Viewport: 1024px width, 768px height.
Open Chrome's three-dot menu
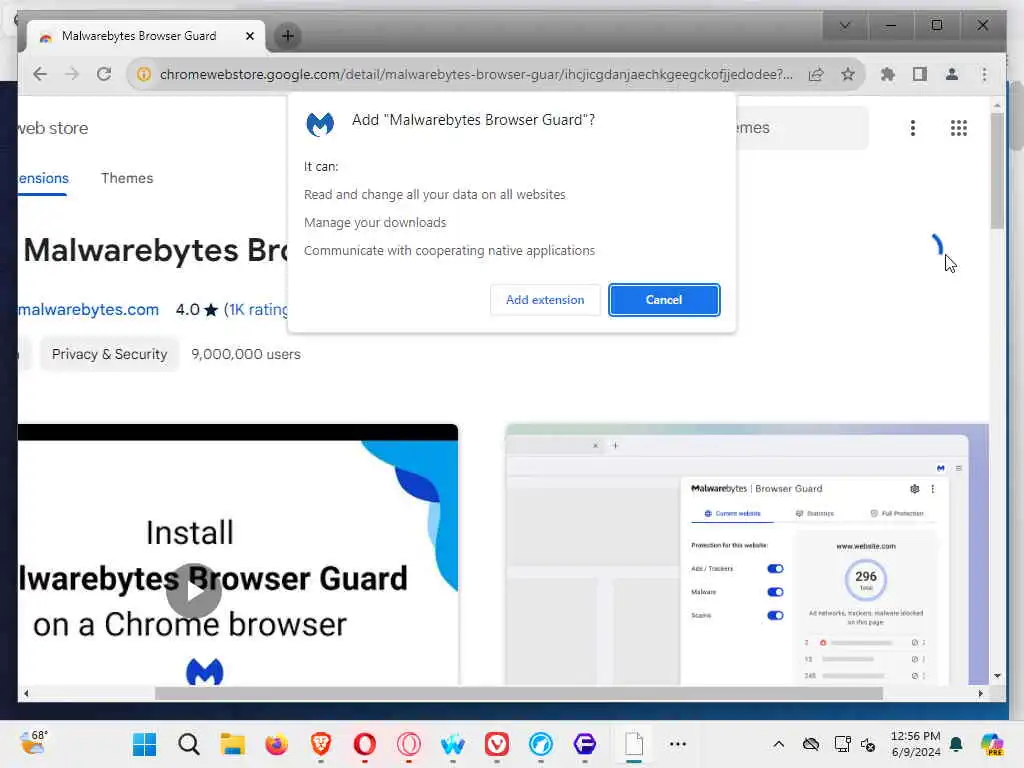pos(984,74)
